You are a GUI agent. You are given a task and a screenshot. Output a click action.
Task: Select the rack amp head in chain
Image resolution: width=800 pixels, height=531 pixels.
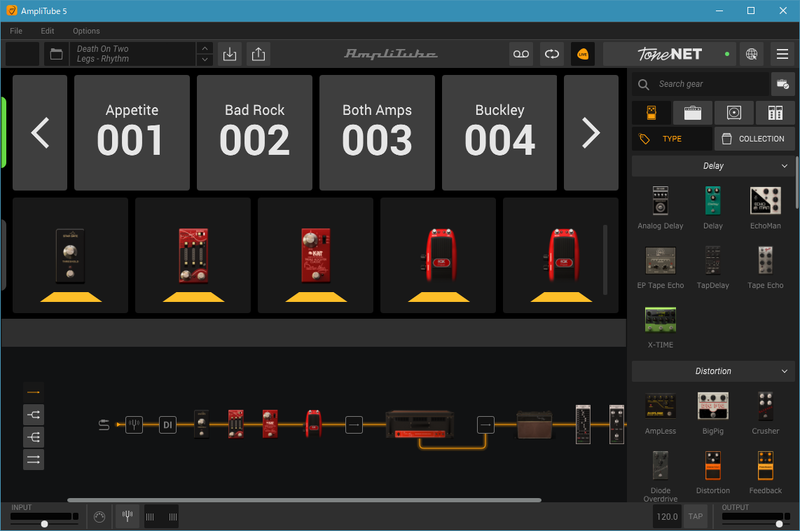tap(420, 424)
